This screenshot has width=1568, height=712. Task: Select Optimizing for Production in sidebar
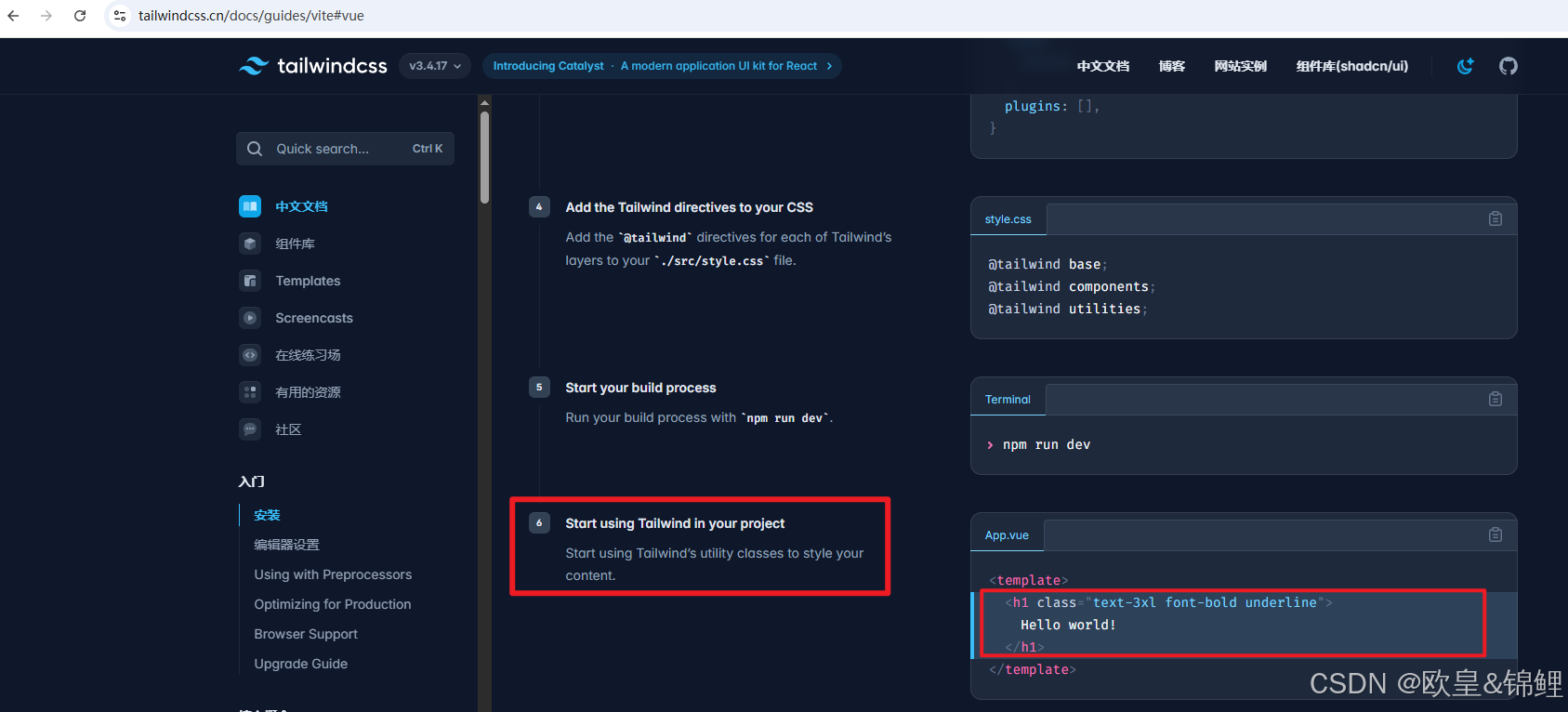coord(333,604)
